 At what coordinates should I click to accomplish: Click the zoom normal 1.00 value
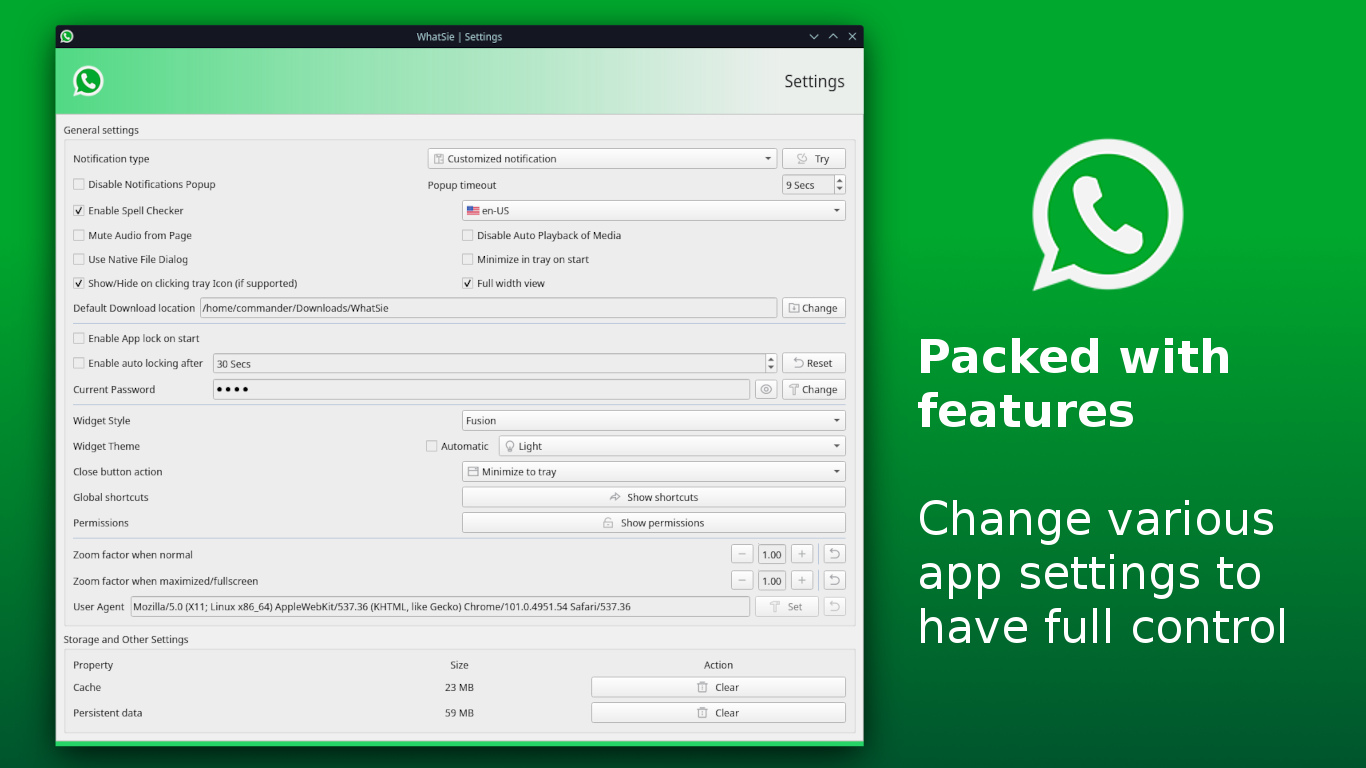pos(772,555)
